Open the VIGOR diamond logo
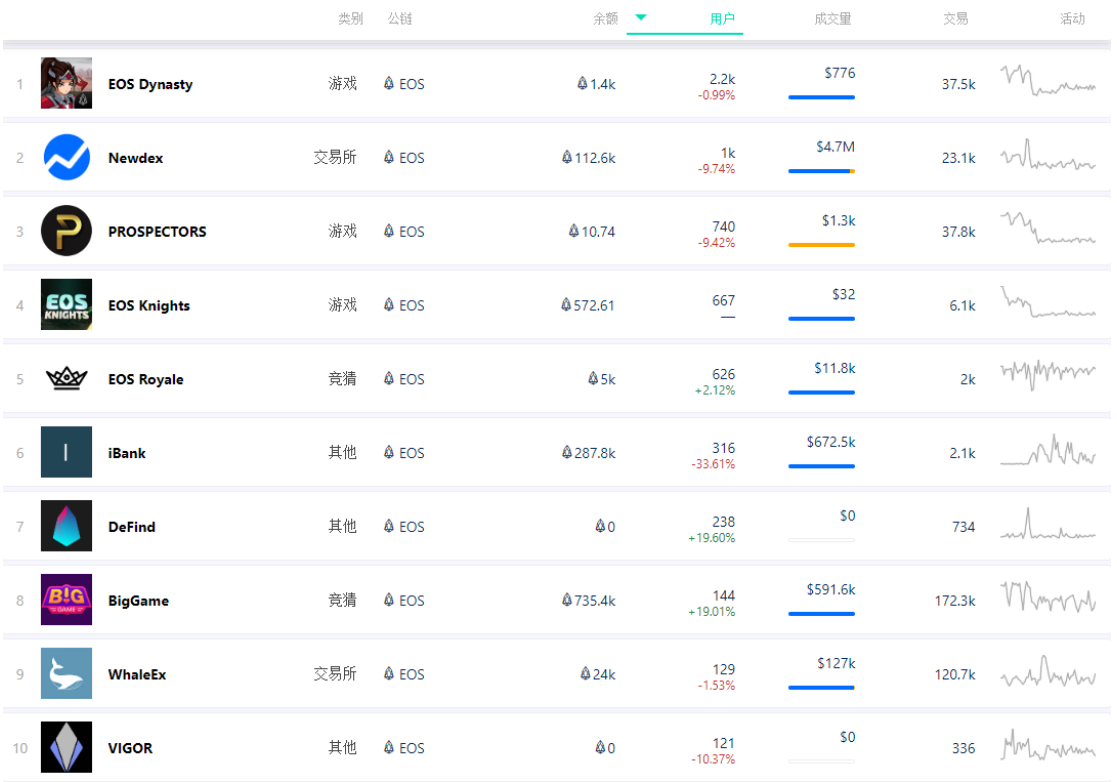Viewport: 1117px width, 782px height. tap(66, 747)
